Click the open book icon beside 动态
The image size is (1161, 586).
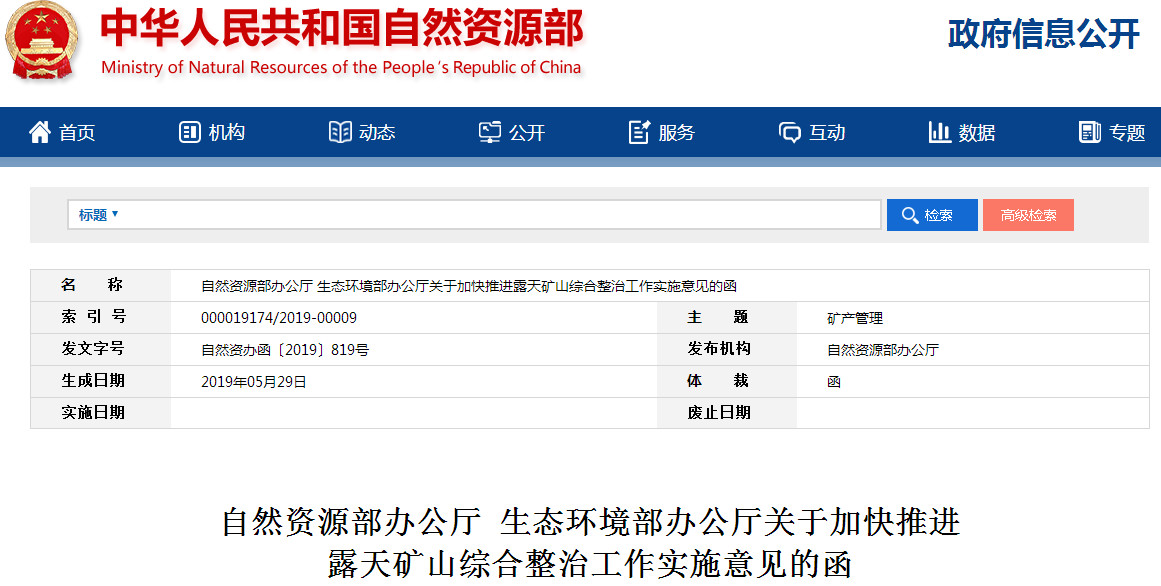point(340,132)
